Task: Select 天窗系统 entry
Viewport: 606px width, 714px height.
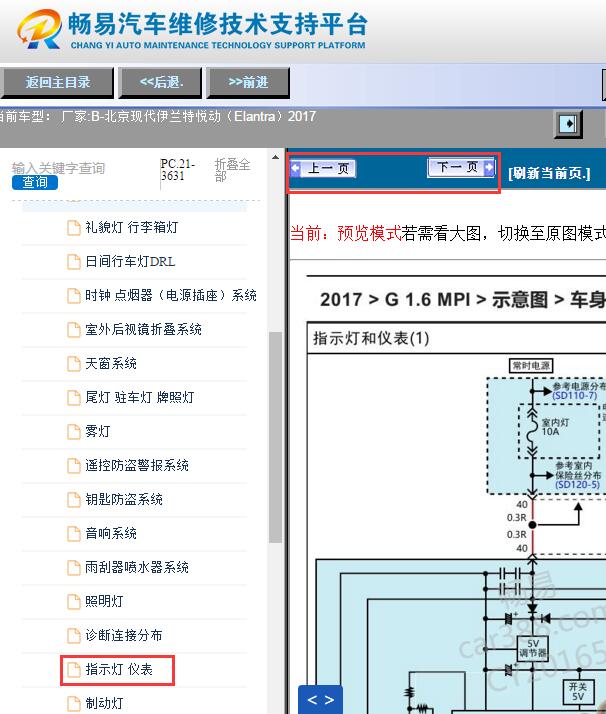Action: click(x=111, y=363)
